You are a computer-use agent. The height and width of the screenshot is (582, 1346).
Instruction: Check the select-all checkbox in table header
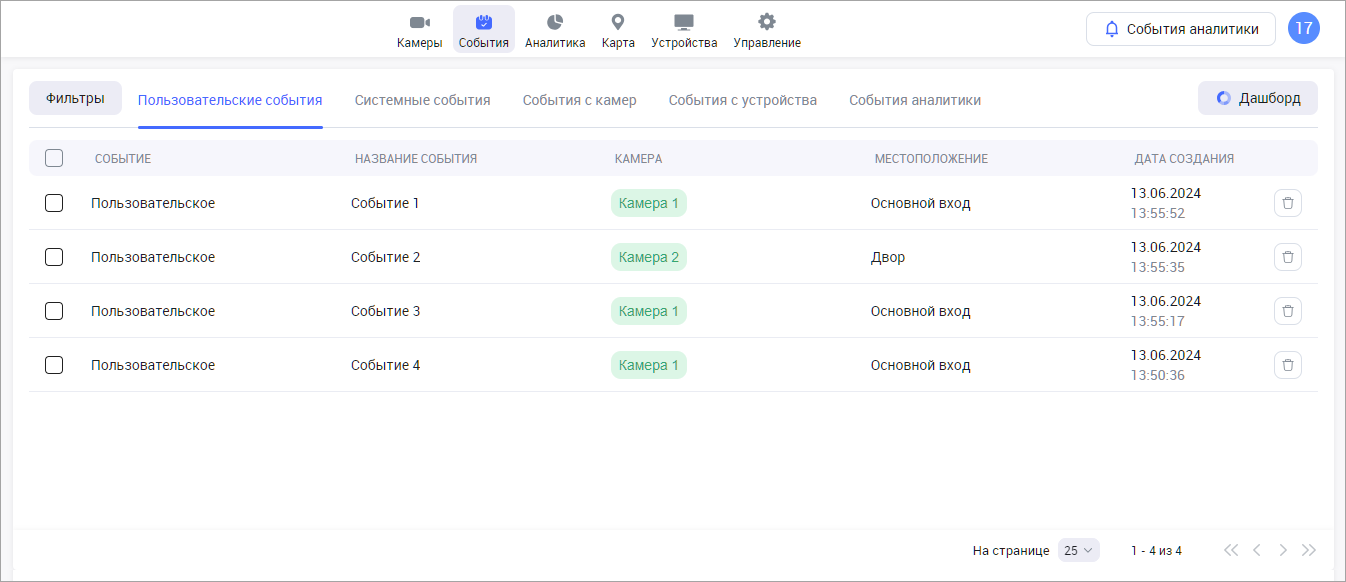point(54,158)
